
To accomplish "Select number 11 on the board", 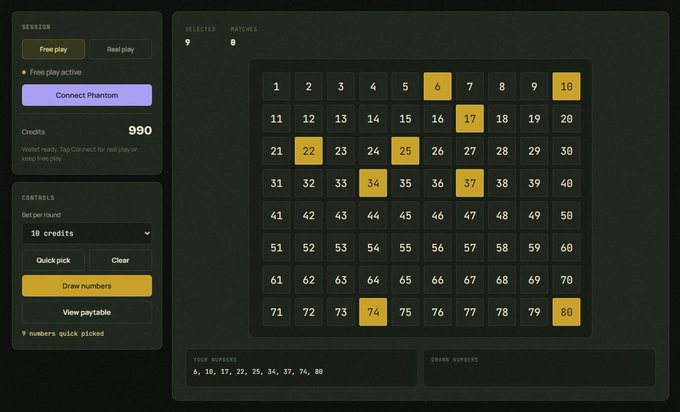I will tap(277, 118).
